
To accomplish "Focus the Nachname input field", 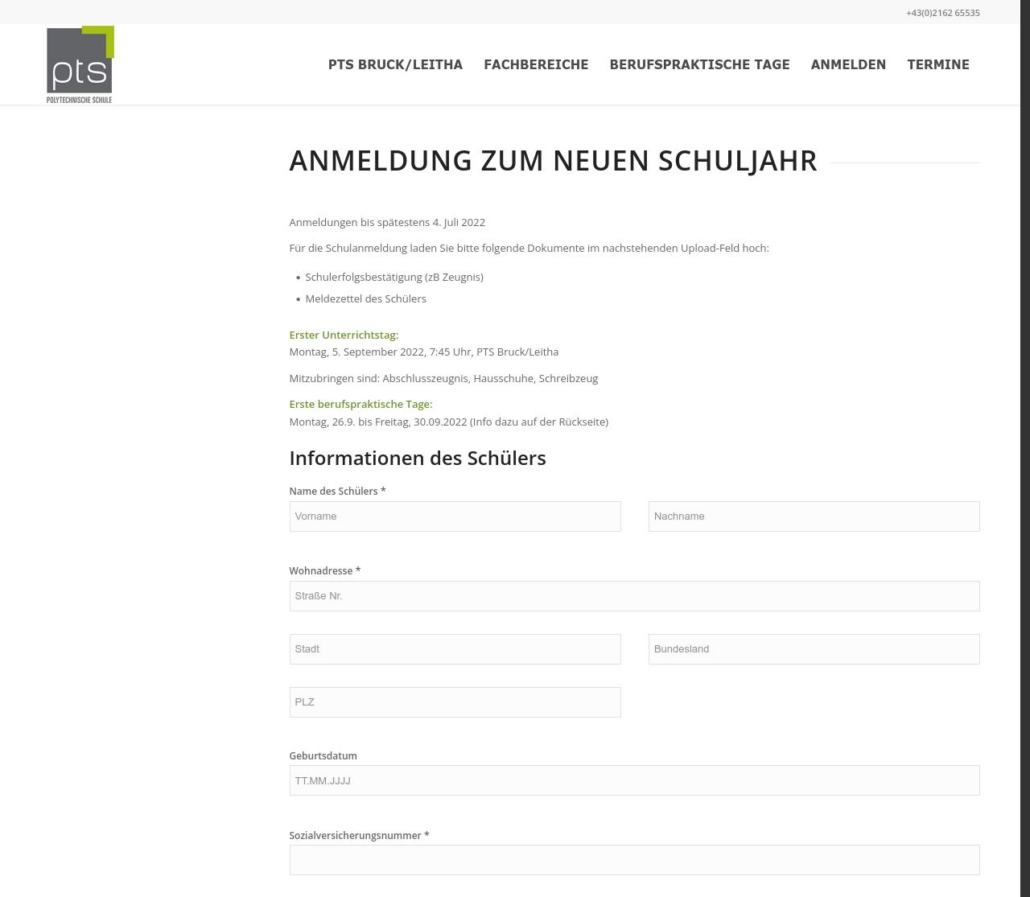I will [x=814, y=516].
